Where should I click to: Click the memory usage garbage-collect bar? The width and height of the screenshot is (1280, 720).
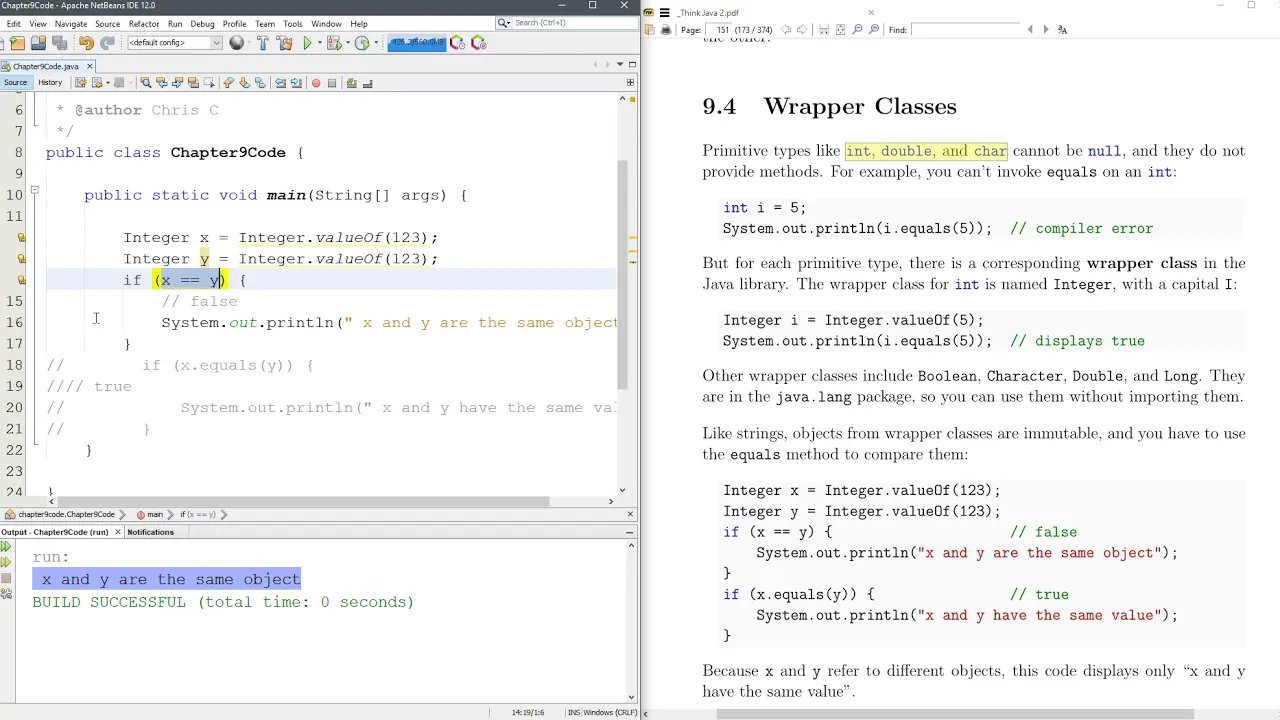pyautogui.click(x=417, y=43)
